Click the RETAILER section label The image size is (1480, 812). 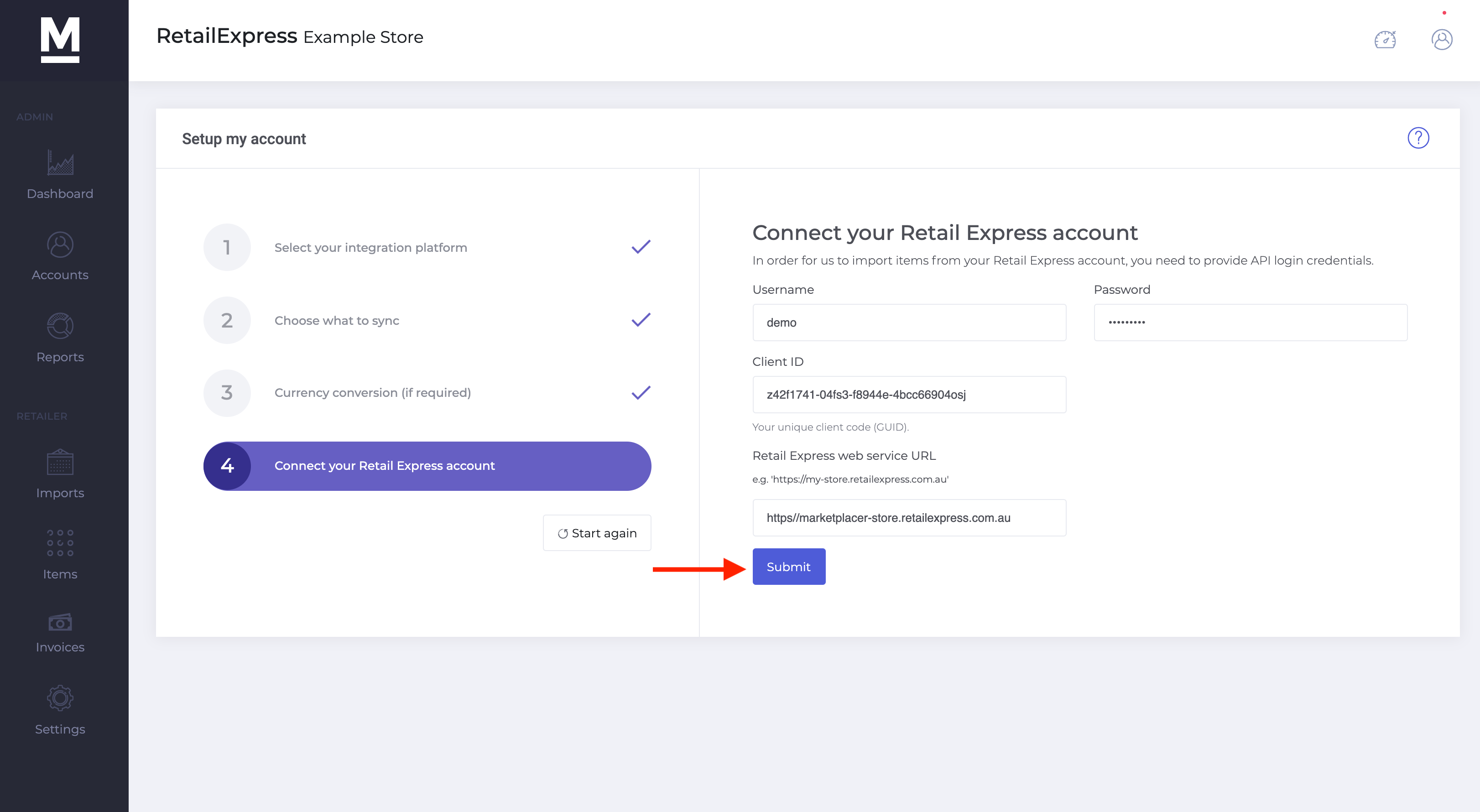pos(42,416)
